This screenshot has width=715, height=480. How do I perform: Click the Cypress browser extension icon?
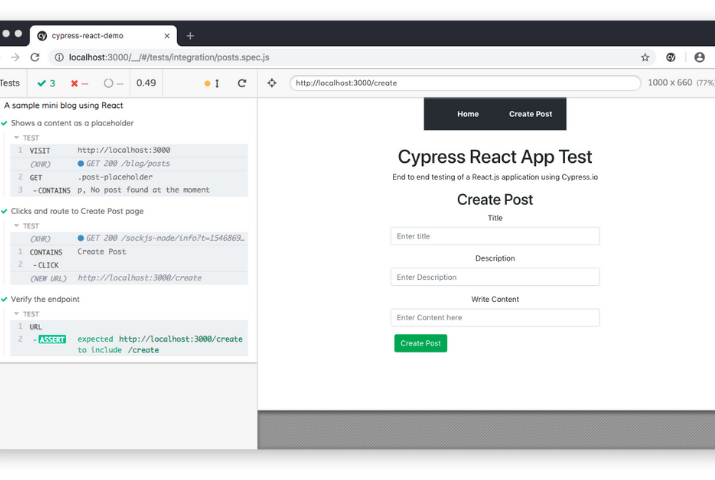pos(671,58)
